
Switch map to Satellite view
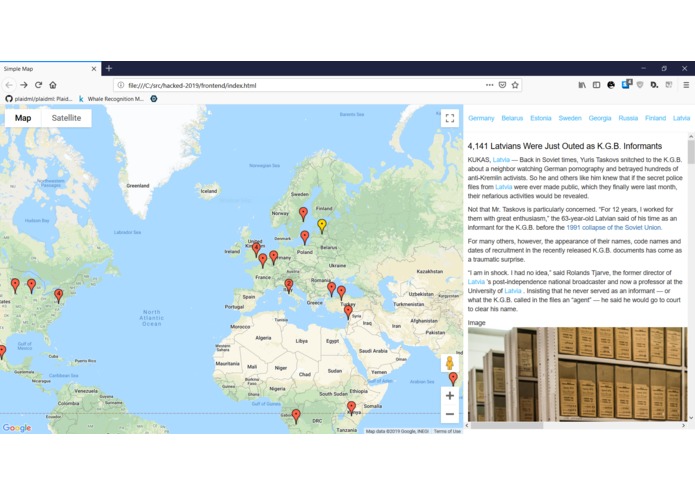[66, 118]
